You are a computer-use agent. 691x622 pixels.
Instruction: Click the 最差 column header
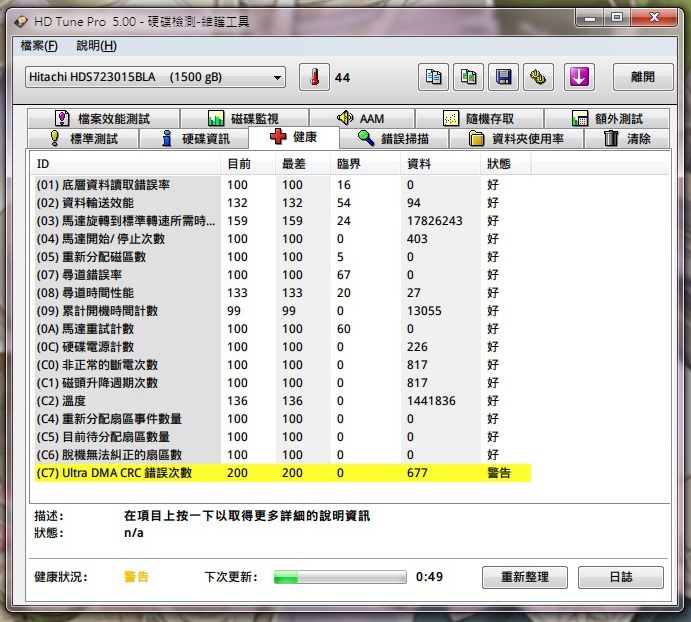click(x=303, y=164)
